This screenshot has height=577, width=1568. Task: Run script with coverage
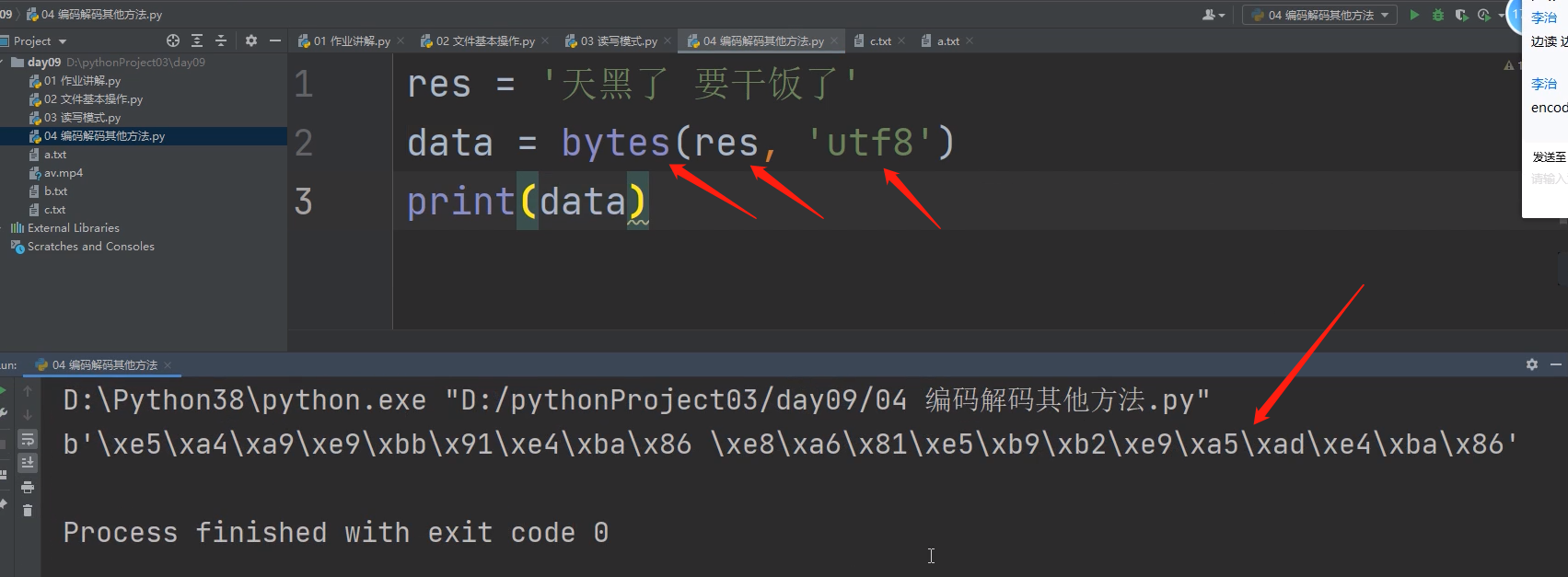click(1461, 15)
